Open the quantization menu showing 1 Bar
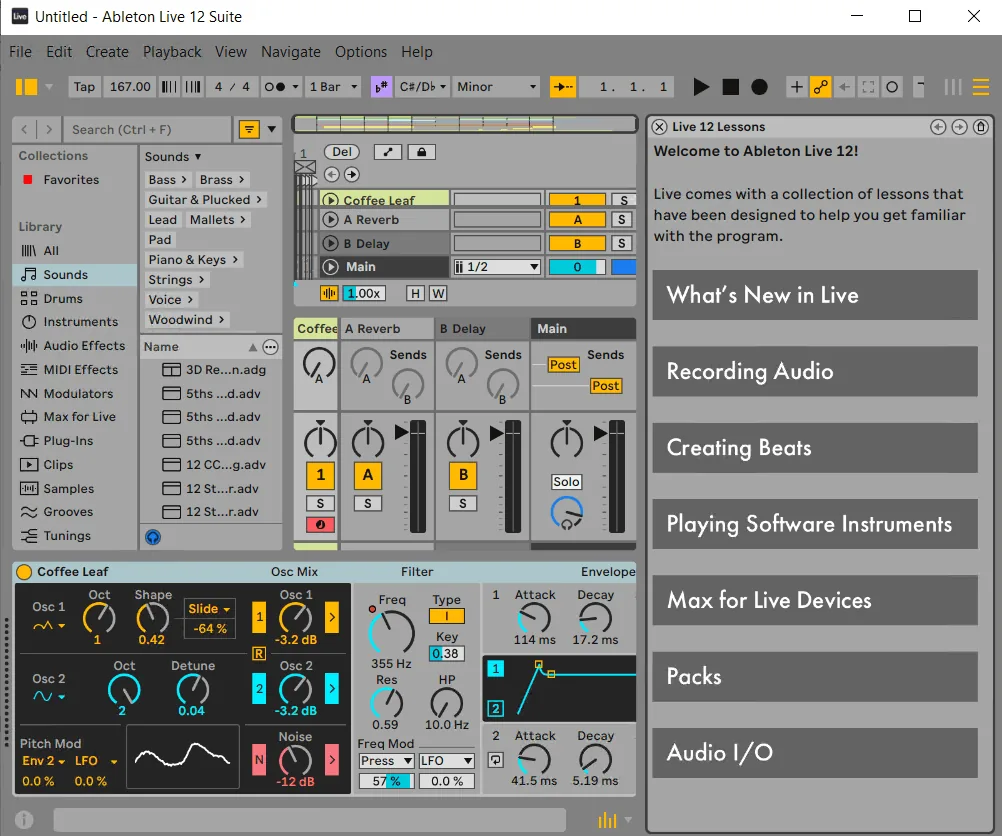The image size is (1002, 836). tap(333, 87)
